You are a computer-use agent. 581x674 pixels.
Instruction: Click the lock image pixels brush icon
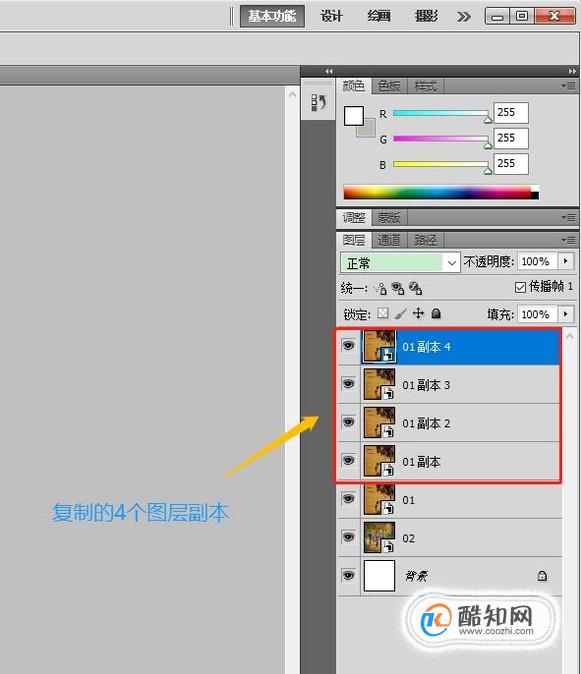click(400, 313)
